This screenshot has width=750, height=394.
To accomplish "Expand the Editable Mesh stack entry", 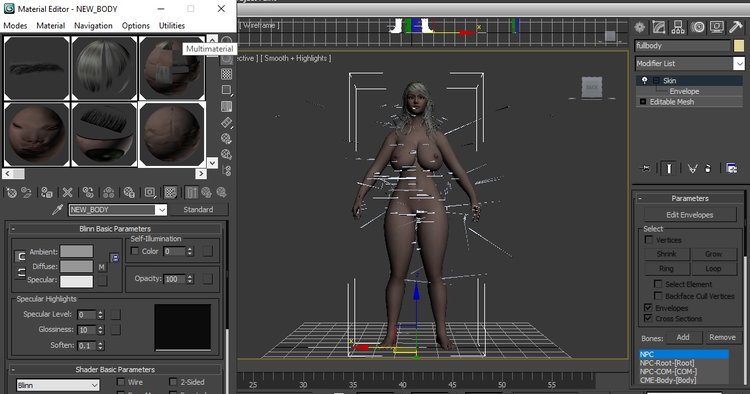I will 643,101.
